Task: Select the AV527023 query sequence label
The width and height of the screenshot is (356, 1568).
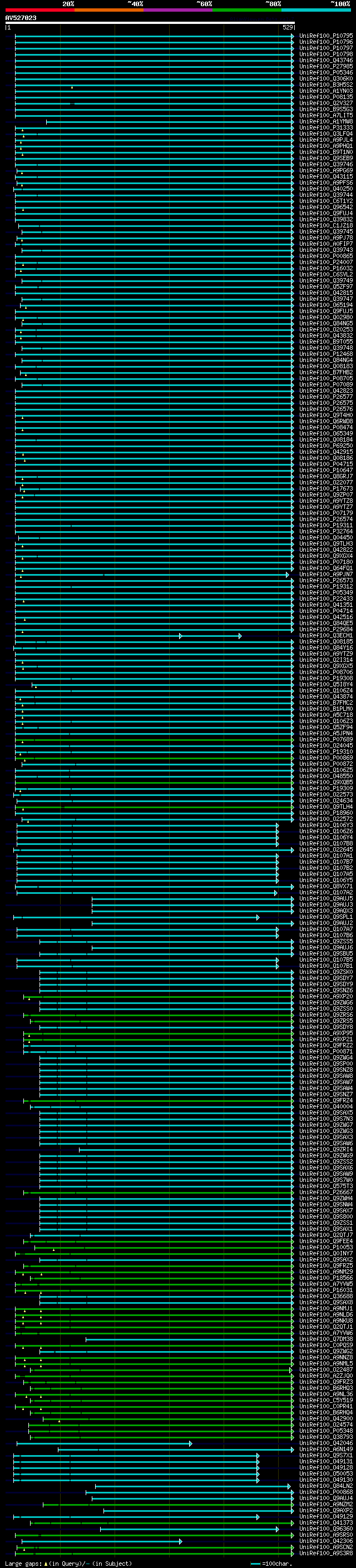Action: coord(21,18)
